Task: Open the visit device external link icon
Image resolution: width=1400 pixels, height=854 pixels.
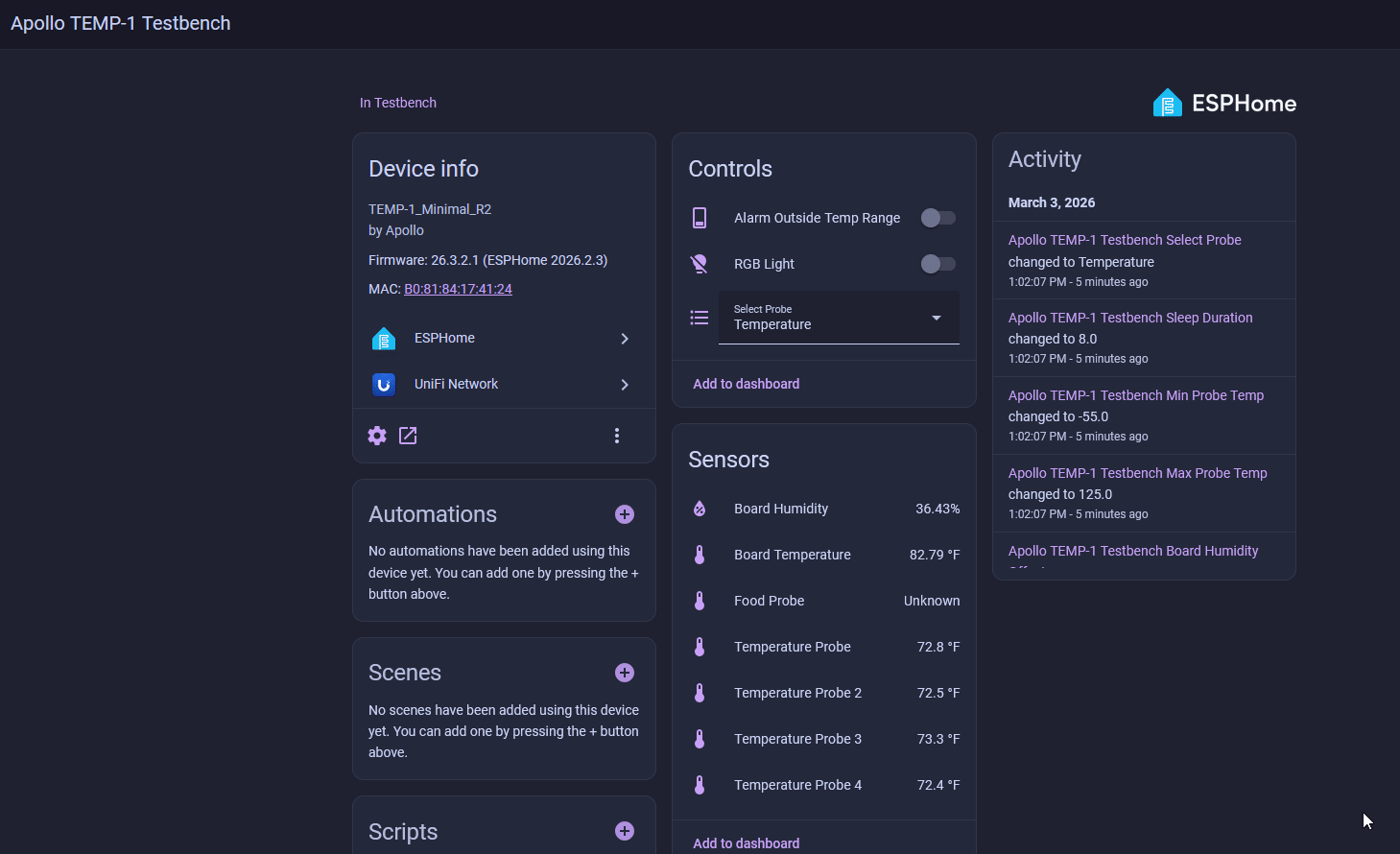Action: (x=408, y=436)
